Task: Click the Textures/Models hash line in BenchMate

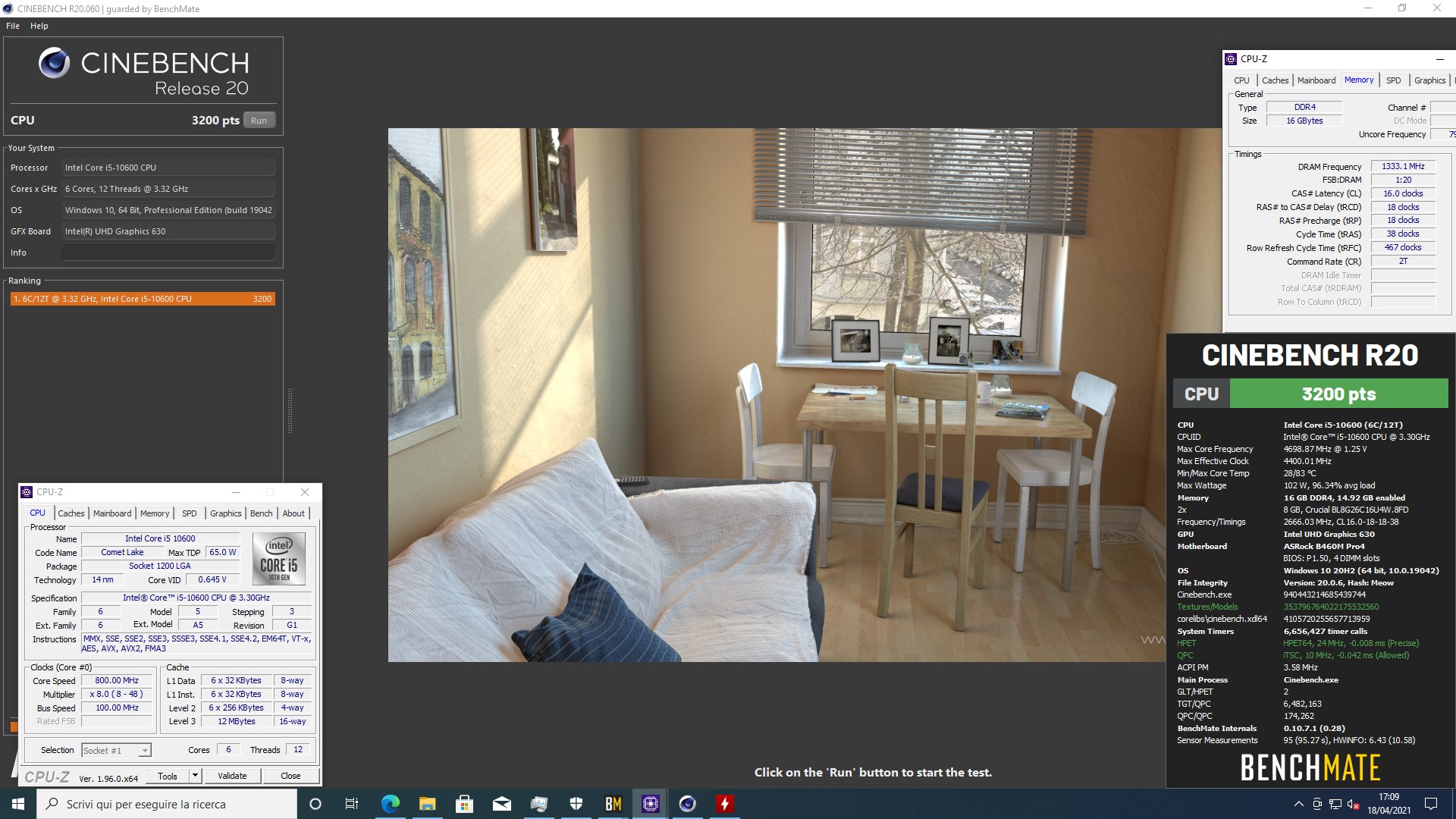Action: (x=1279, y=607)
